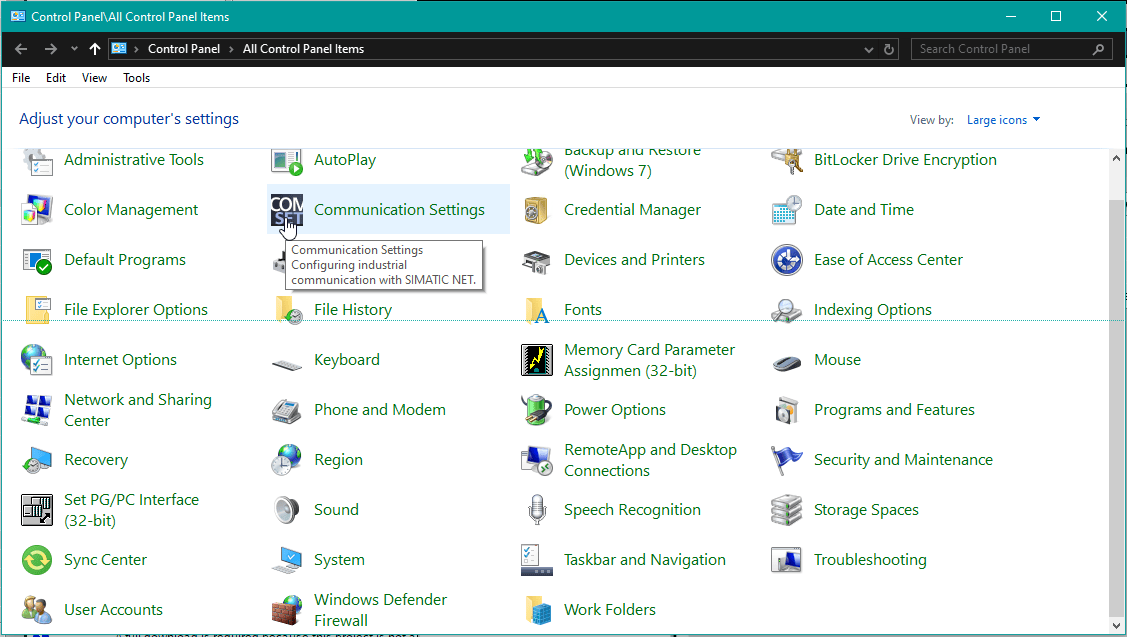Image resolution: width=1127 pixels, height=637 pixels.
Task: Open the System link
Action: (x=339, y=560)
